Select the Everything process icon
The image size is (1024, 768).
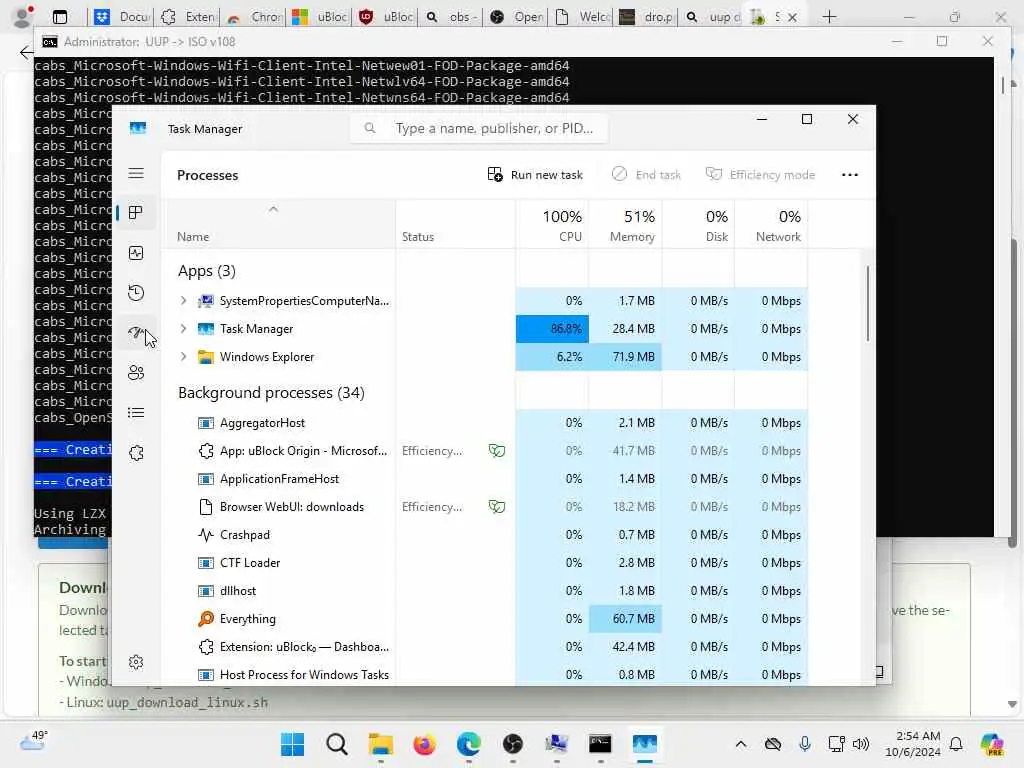[x=206, y=618]
